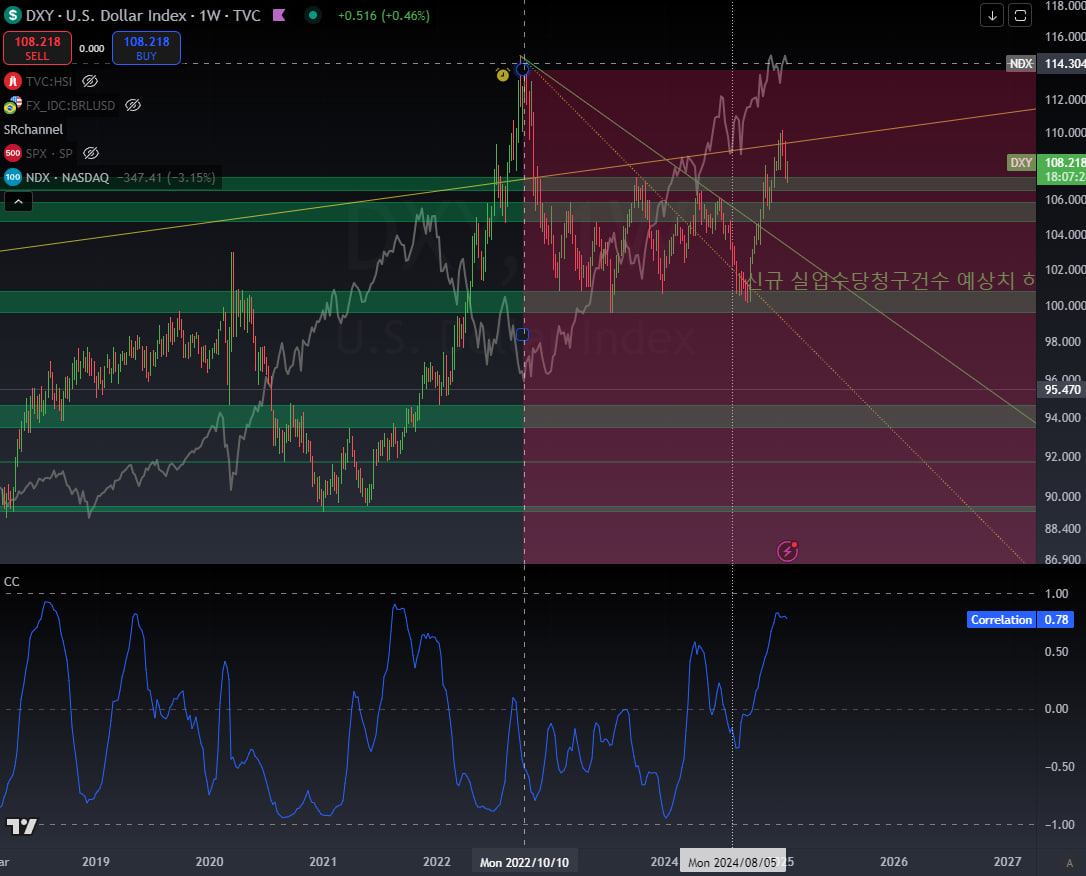
Task: Click the 1W interval in the chart title
Action: [x=193, y=15]
